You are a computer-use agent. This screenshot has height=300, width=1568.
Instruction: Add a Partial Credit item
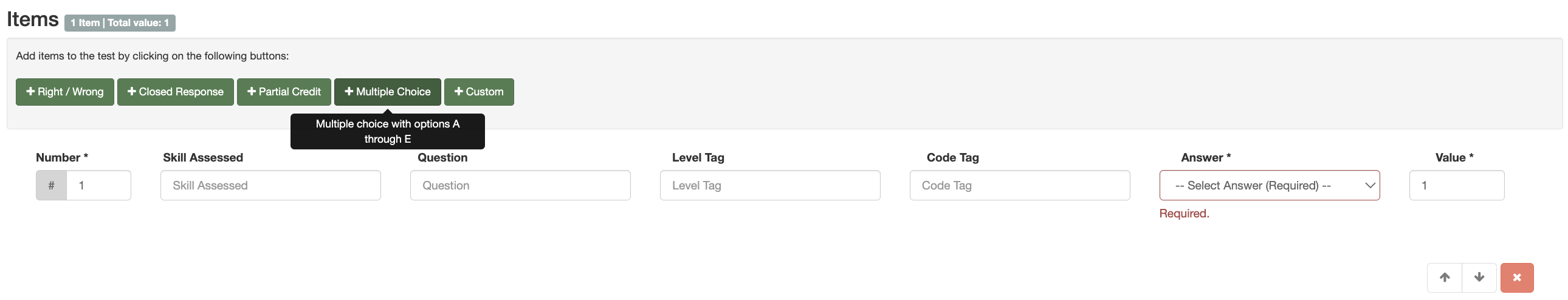coord(284,92)
